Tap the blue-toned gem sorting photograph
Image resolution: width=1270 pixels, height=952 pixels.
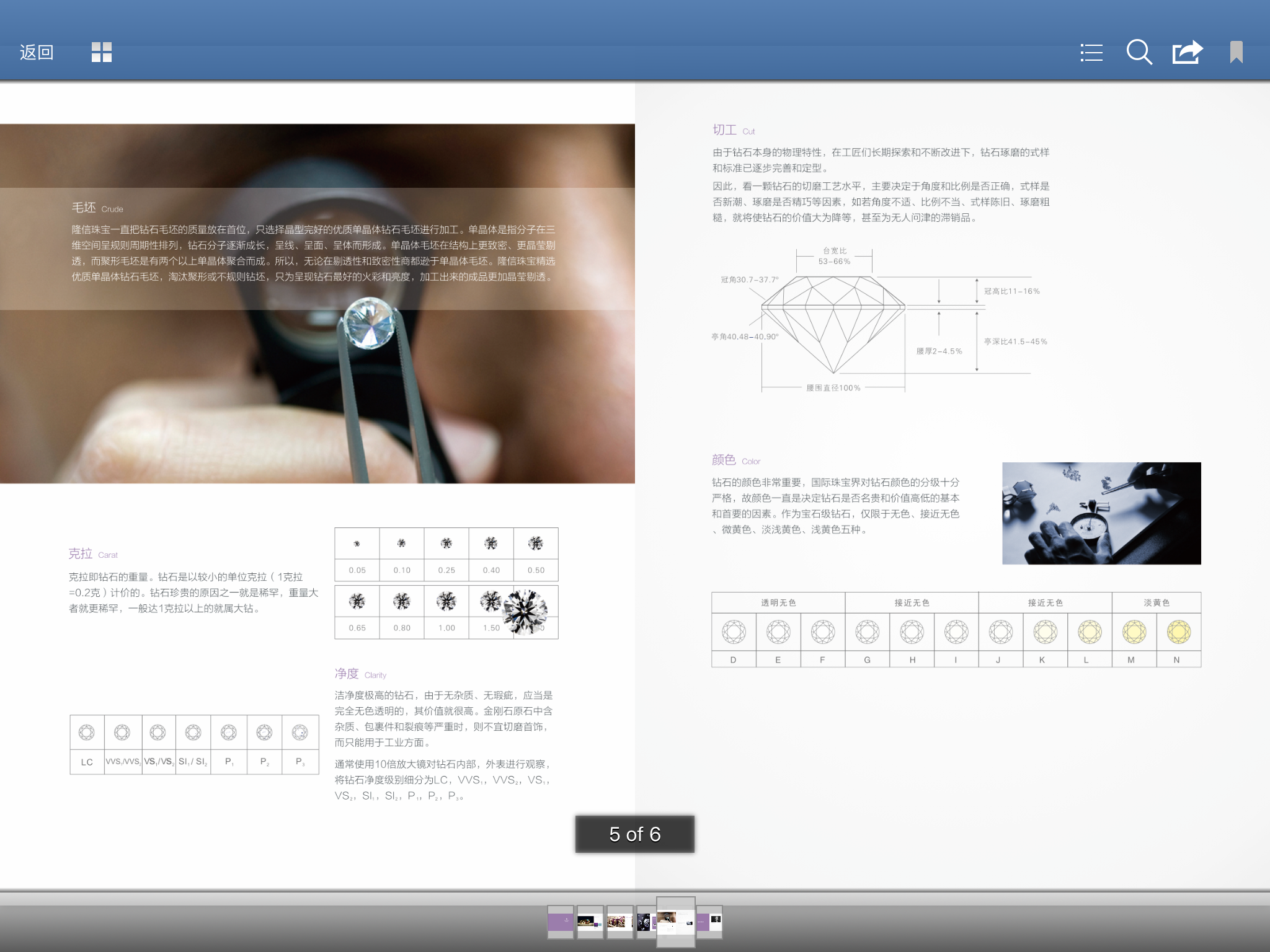pyautogui.click(x=1101, y=513)
